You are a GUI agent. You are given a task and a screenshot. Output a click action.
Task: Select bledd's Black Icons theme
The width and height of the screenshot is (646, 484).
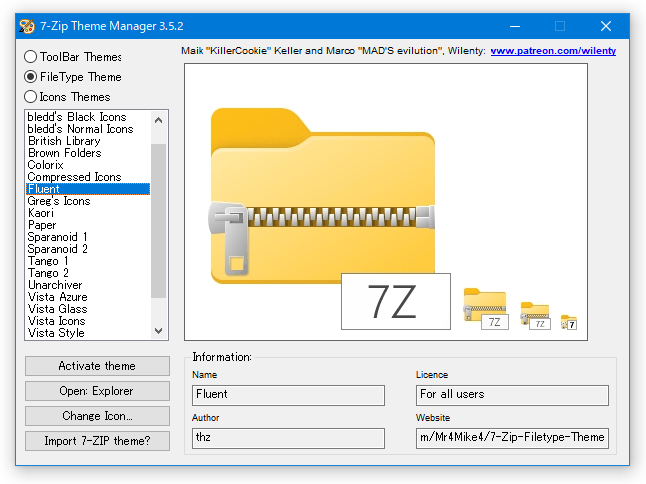(88, 117)
